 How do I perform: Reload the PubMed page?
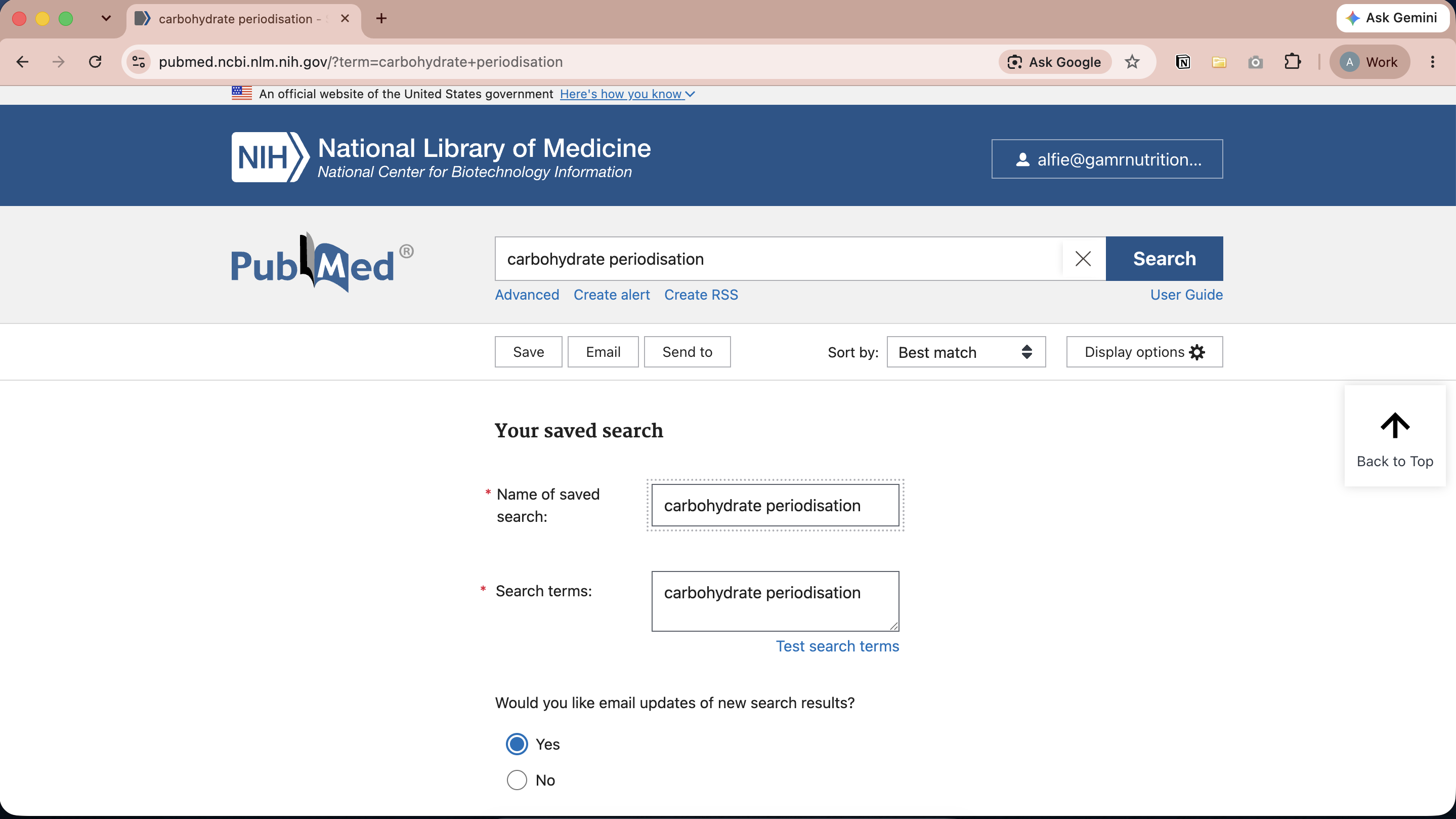(95, 62)
